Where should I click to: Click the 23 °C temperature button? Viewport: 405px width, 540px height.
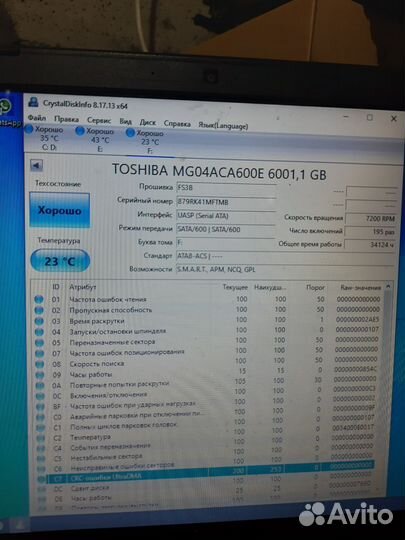point(60,261)
